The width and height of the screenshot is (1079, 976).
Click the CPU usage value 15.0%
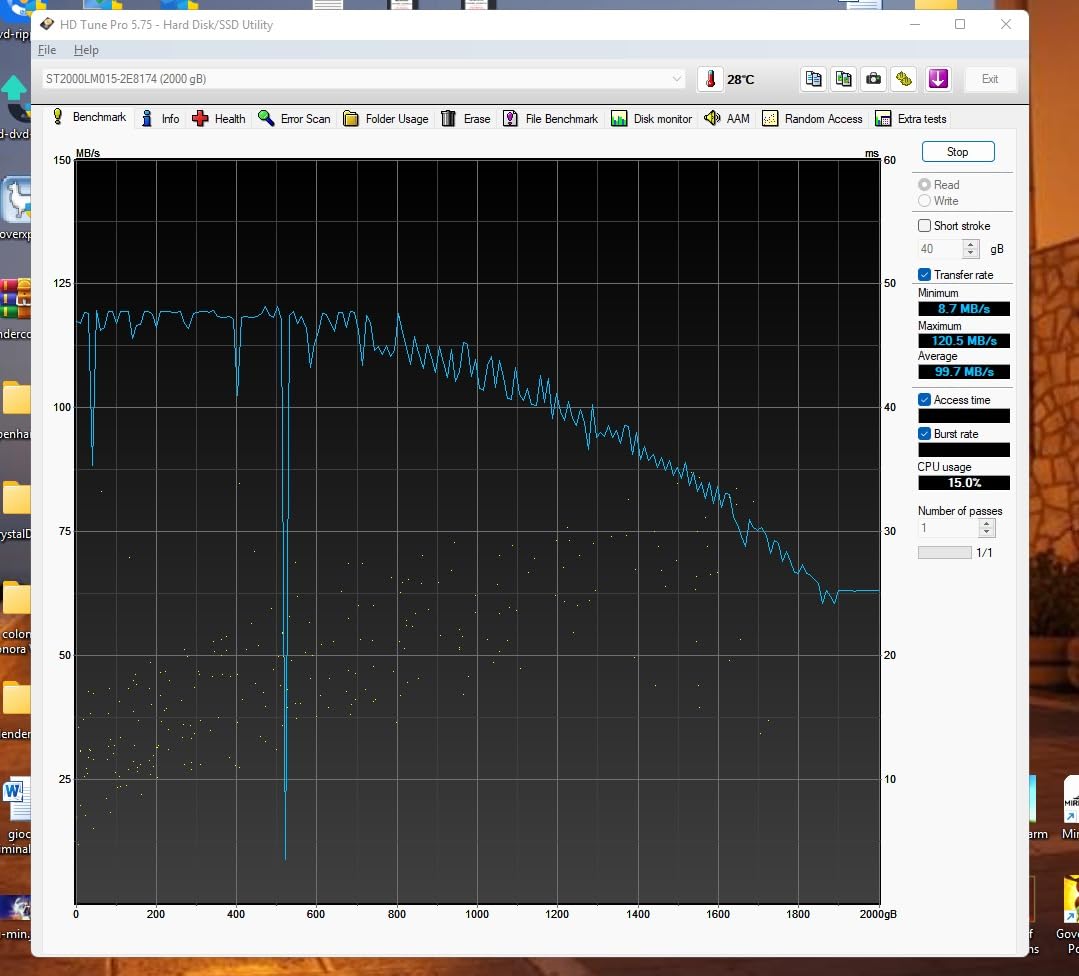(x=964, y=483)
